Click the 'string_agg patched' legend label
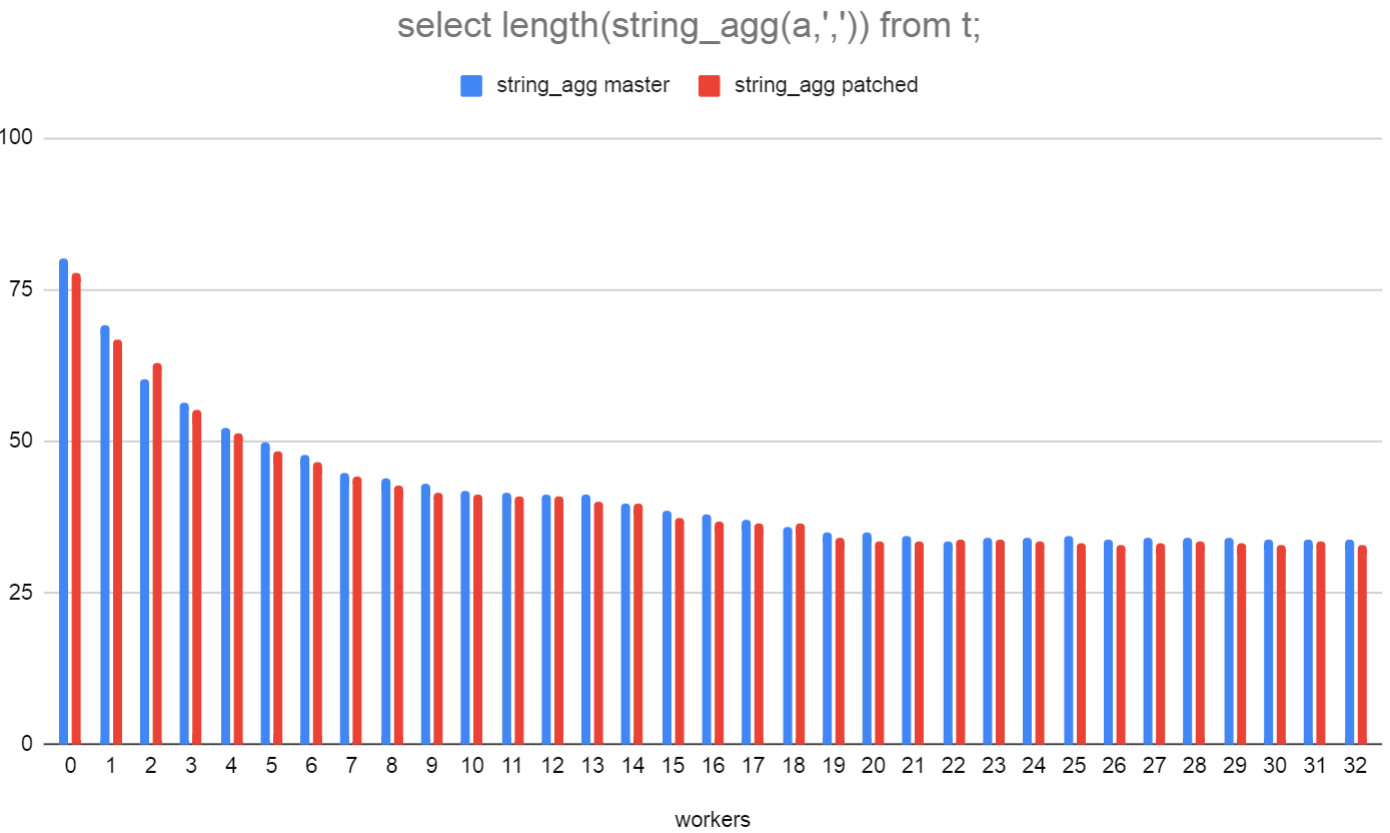Image resolution: width=1390 pixels, height=833 pixels. click(826, 85)
